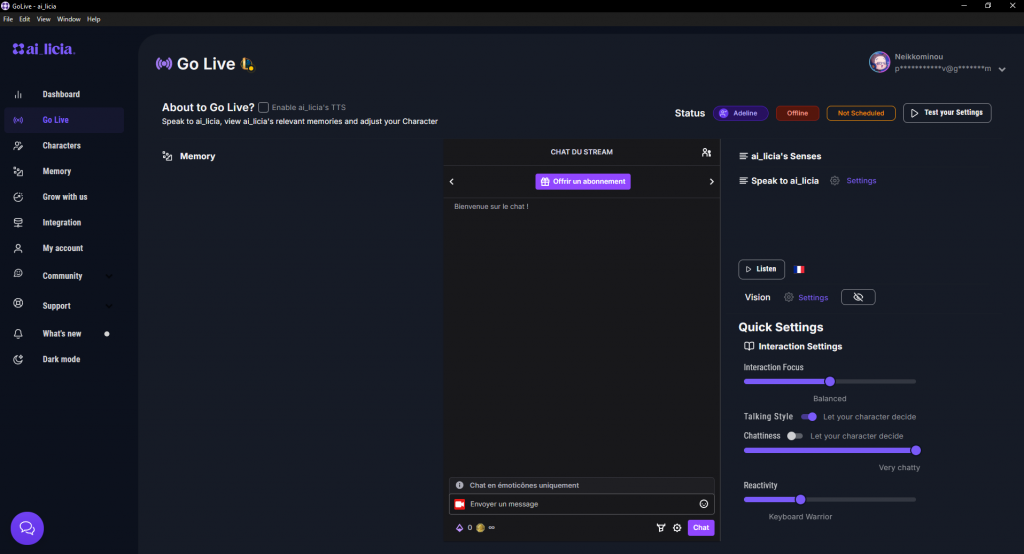This screenshot has width=1024, height=554.
Task: Toggle the Vision eye visibility button
Action: [858, 297]
